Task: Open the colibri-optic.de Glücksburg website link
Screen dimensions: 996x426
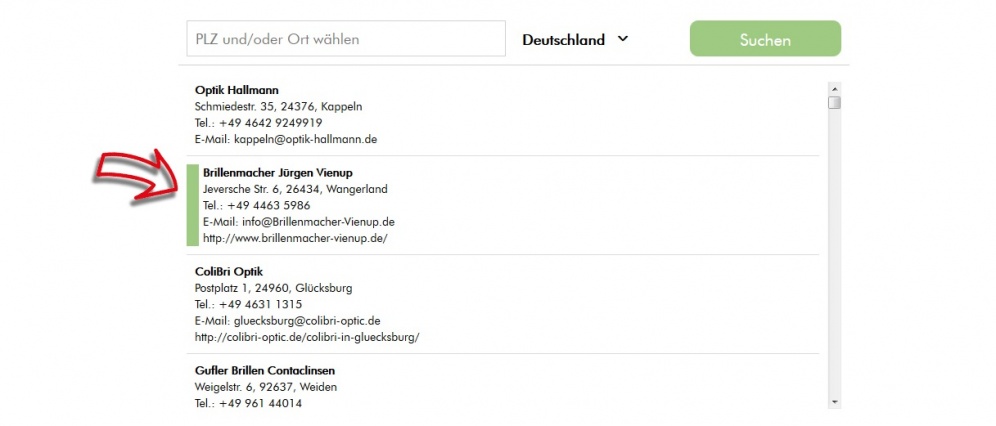Action: tap(307, 338)
